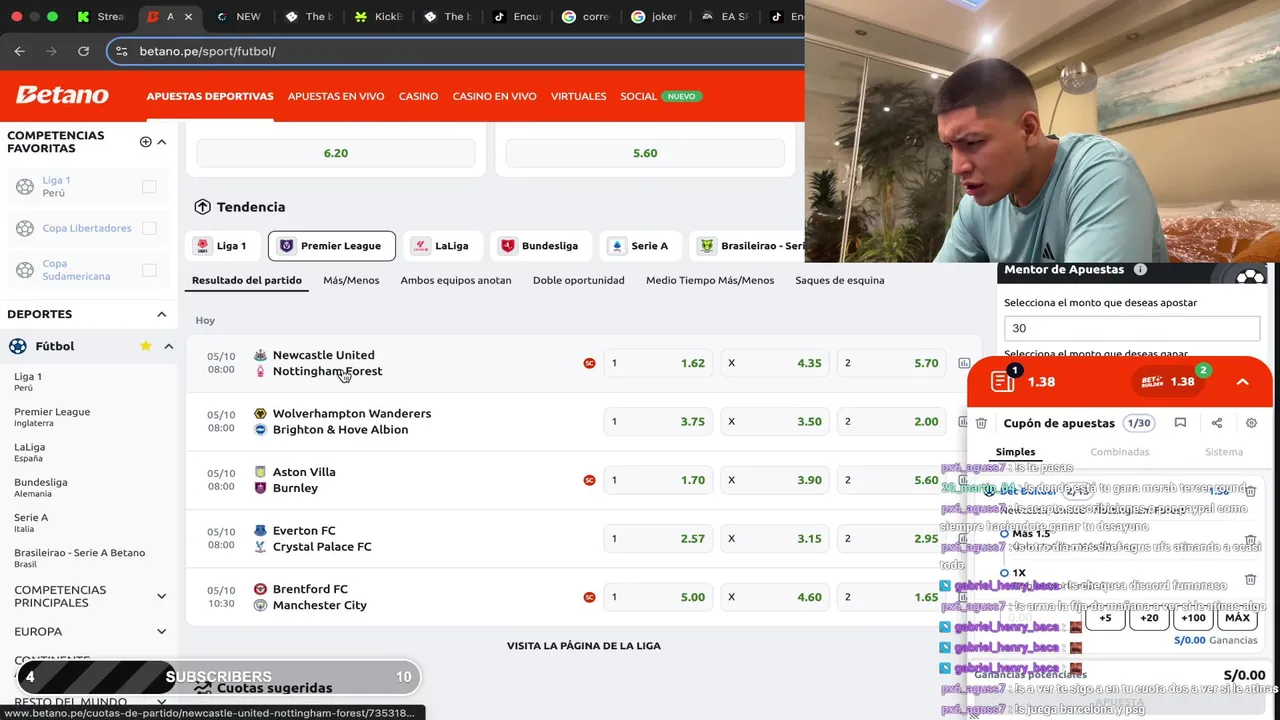
Task: Tick the Copa Libertadores checkbox
Action: click(x=149, y=228)
